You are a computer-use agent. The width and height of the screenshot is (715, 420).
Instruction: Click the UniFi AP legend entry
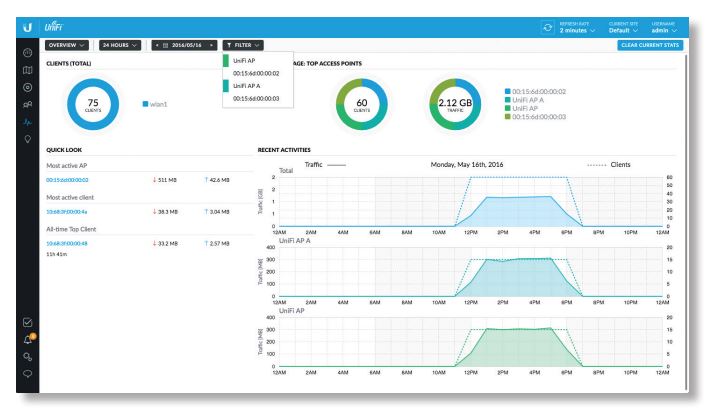click(522, 109)
